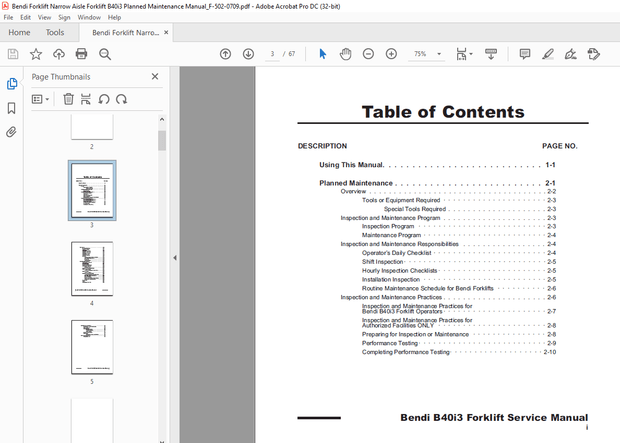Click the stamp tool icon
Screen dimensions: 620x443
coord(594,54)
